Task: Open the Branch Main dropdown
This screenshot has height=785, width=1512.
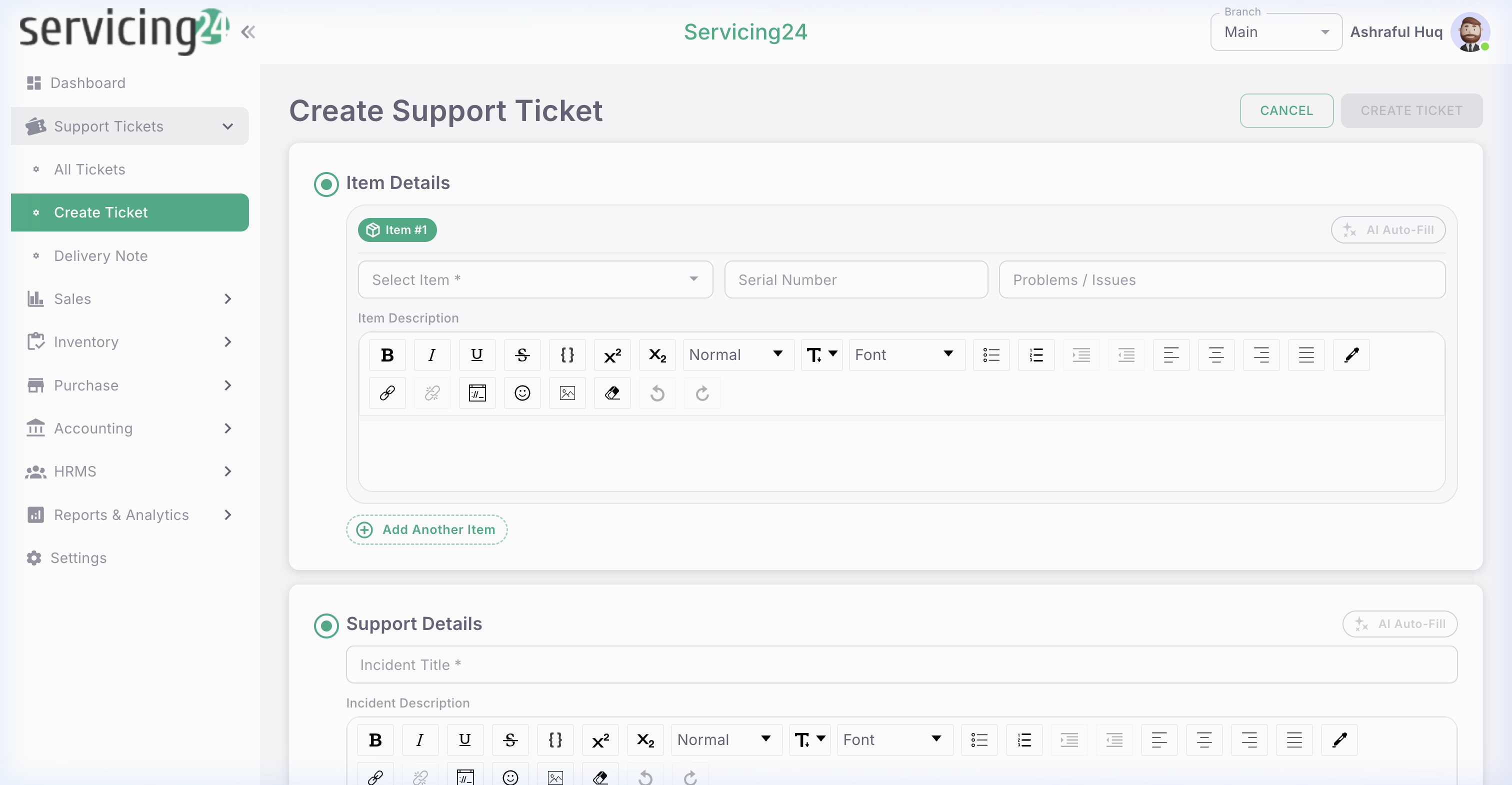Action: (x=1276, y=31)
